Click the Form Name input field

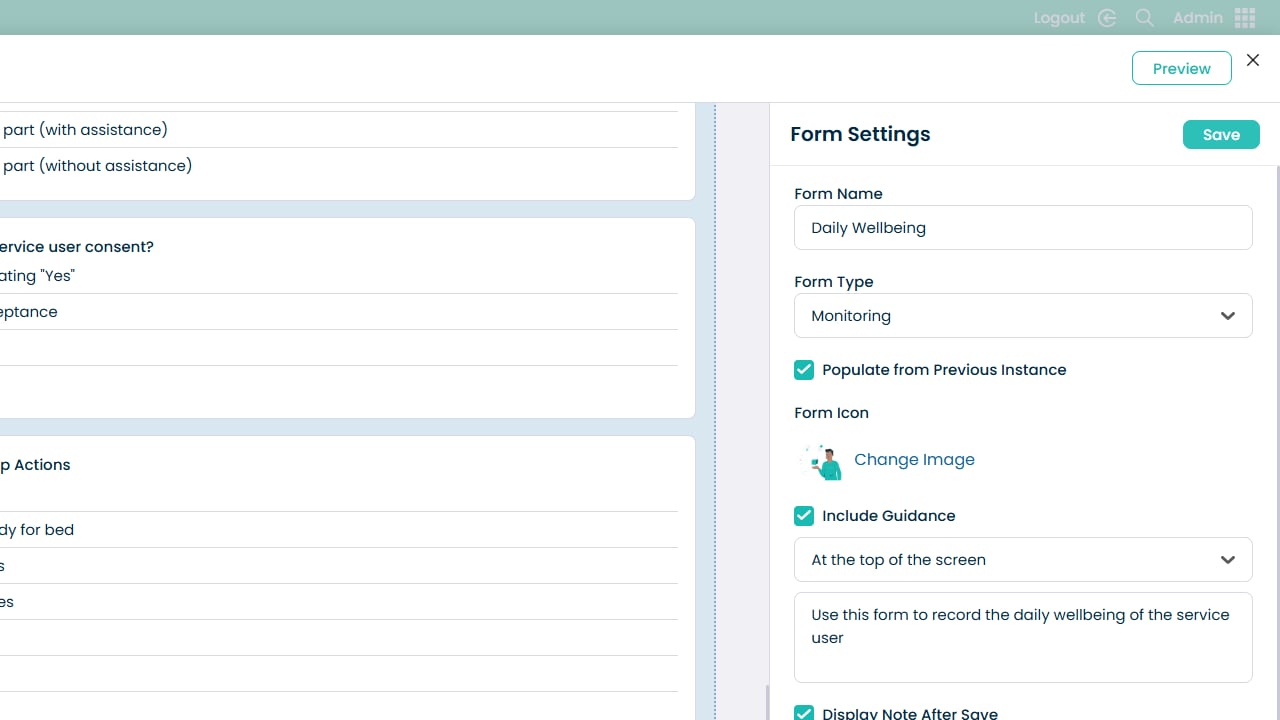1022,228
